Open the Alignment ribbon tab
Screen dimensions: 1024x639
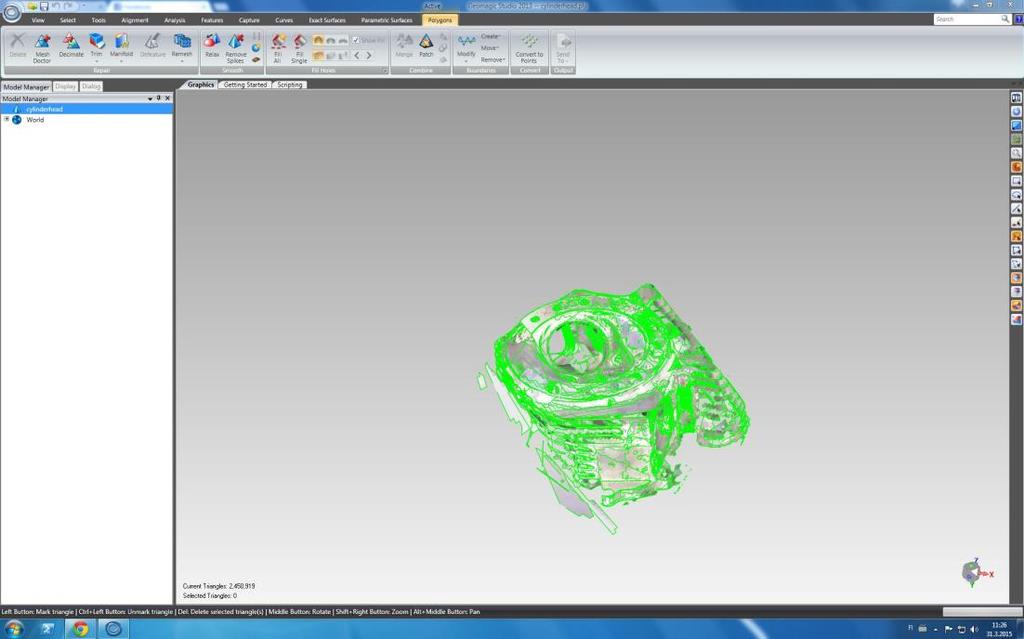pos(135,20)
